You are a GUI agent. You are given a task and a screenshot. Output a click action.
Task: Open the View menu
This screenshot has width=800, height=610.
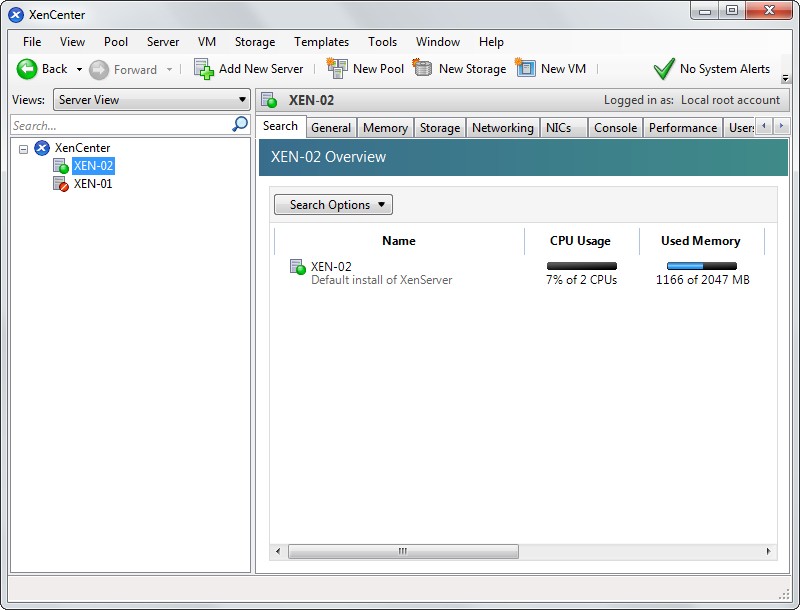tap(72, 42)
